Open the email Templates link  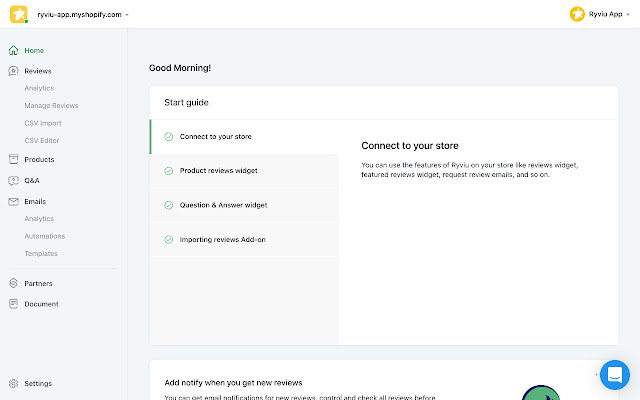tap(41, 253)
